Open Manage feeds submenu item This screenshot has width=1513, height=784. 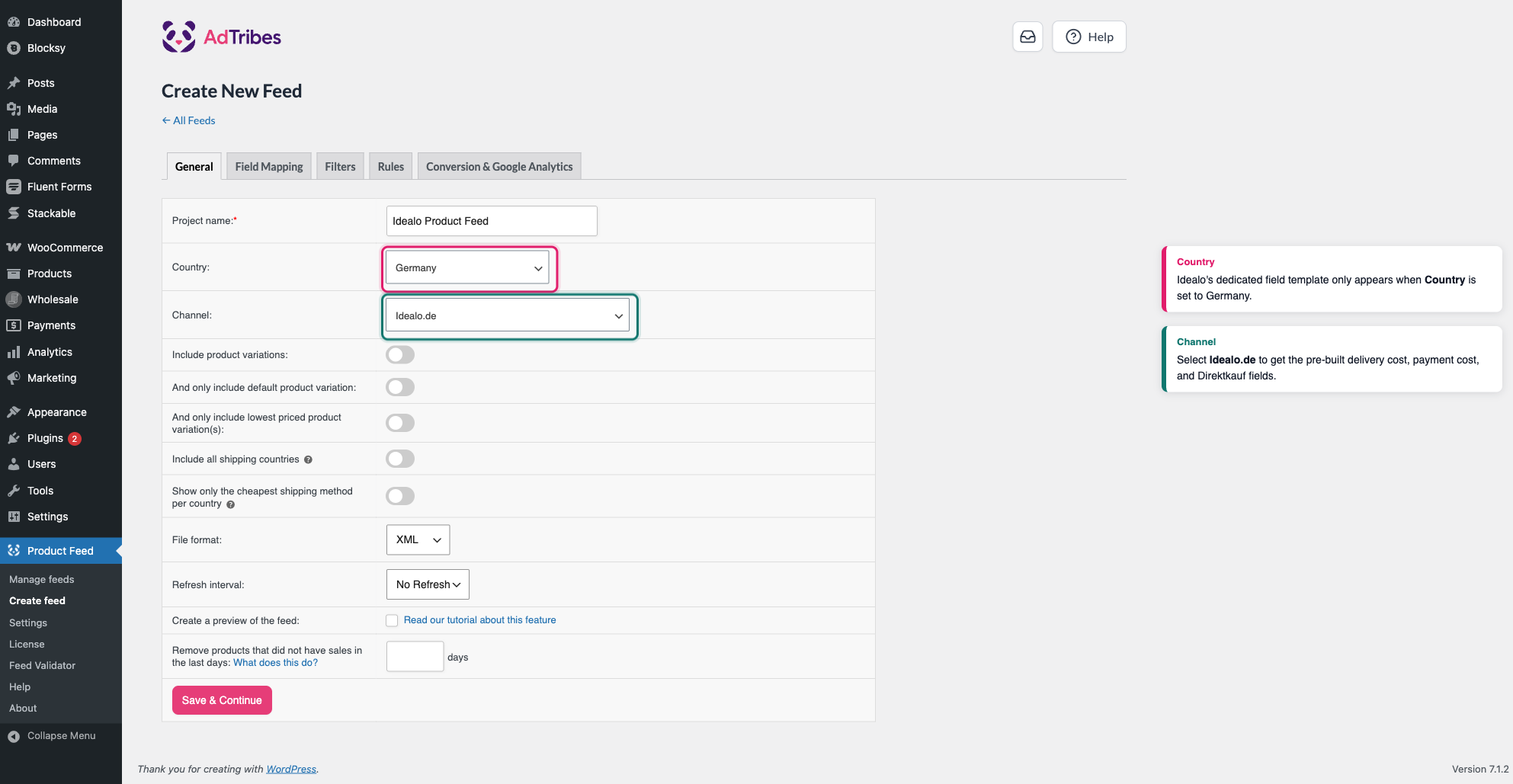(42, 579)
